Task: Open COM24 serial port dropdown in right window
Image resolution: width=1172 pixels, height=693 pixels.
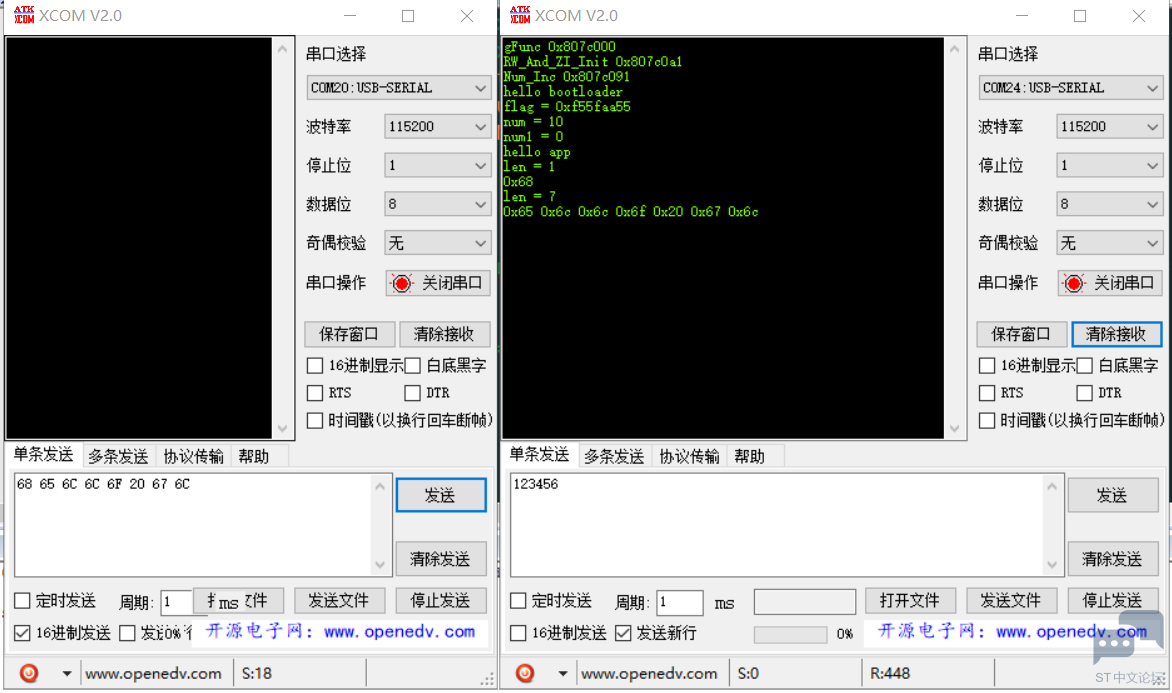Action: [1070, 87]
